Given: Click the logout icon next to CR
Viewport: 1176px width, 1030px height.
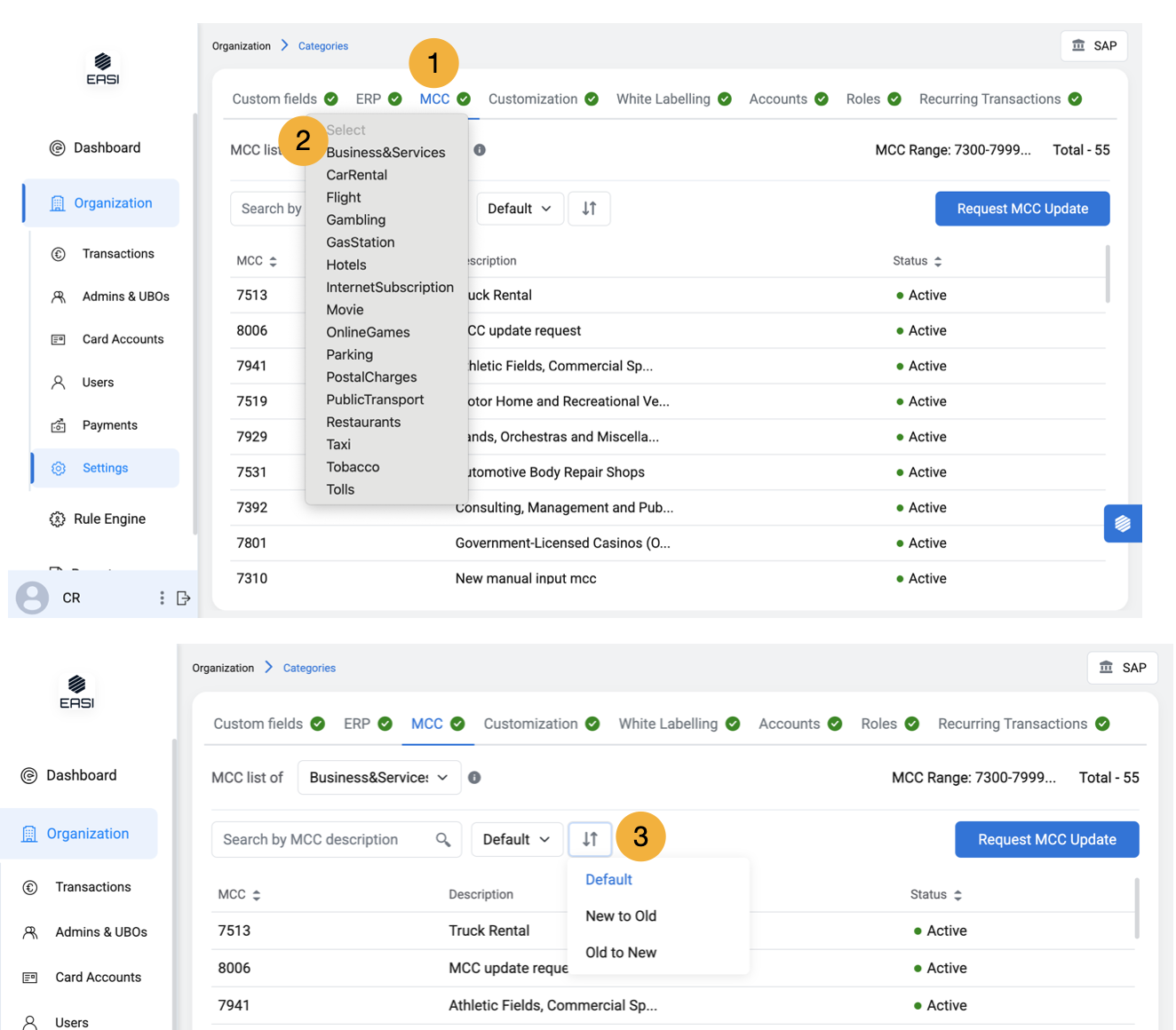Looking at the screenshot, I should 183,598.
